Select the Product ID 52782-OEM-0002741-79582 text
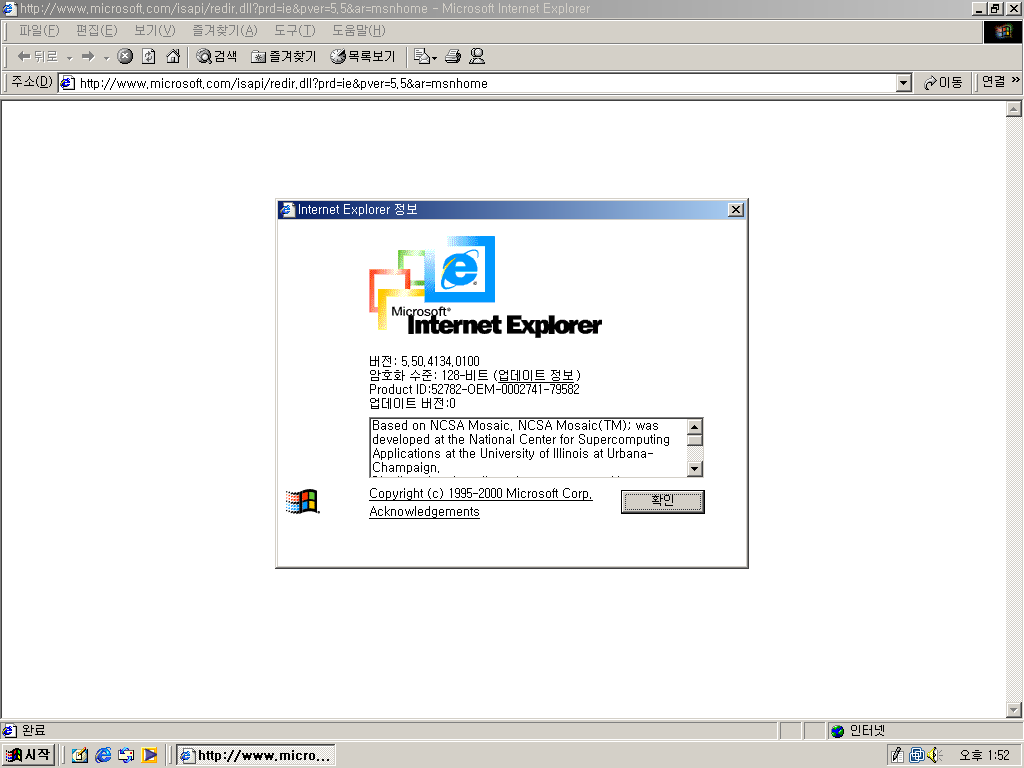This screenshot has width=1024, height=768. [x=505, y=389]
